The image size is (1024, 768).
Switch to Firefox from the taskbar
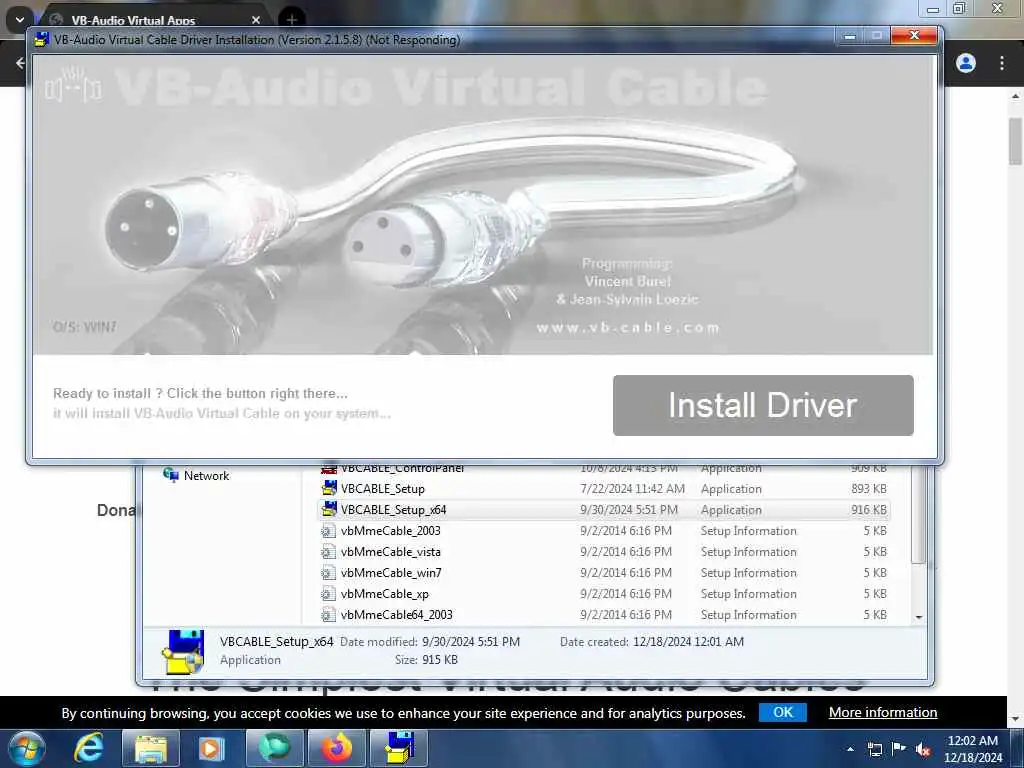(x=336, y=748)
